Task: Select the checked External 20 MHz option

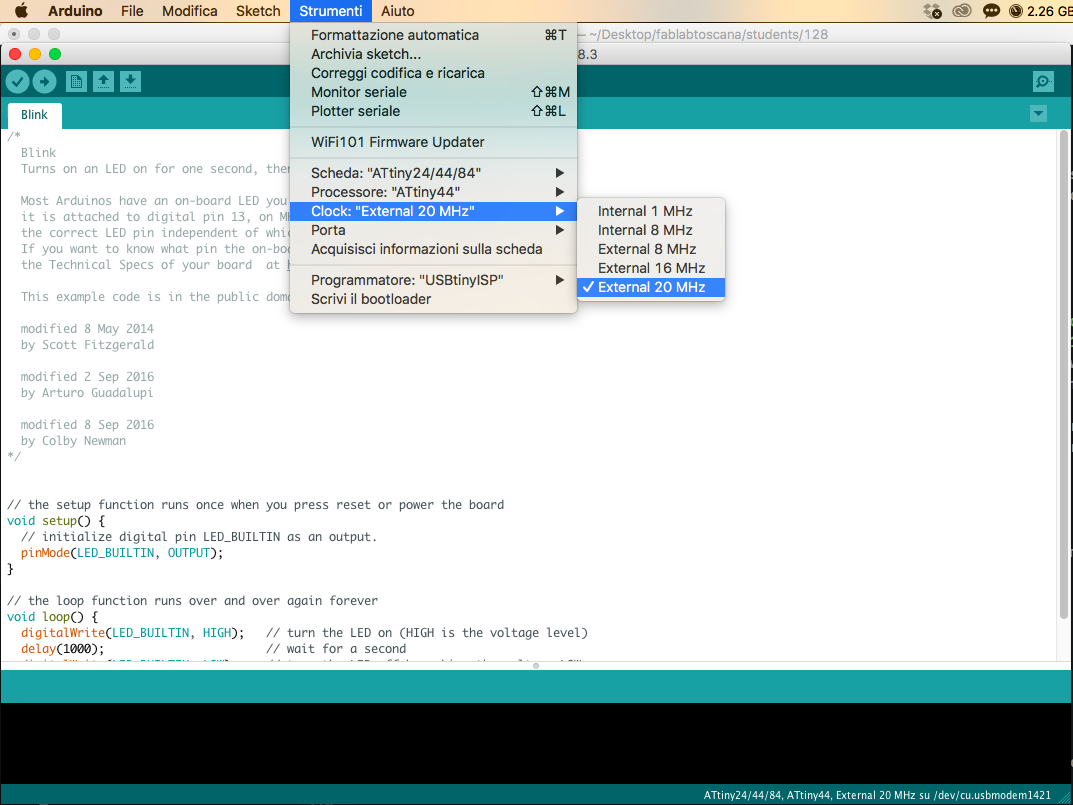Action: 651,288
